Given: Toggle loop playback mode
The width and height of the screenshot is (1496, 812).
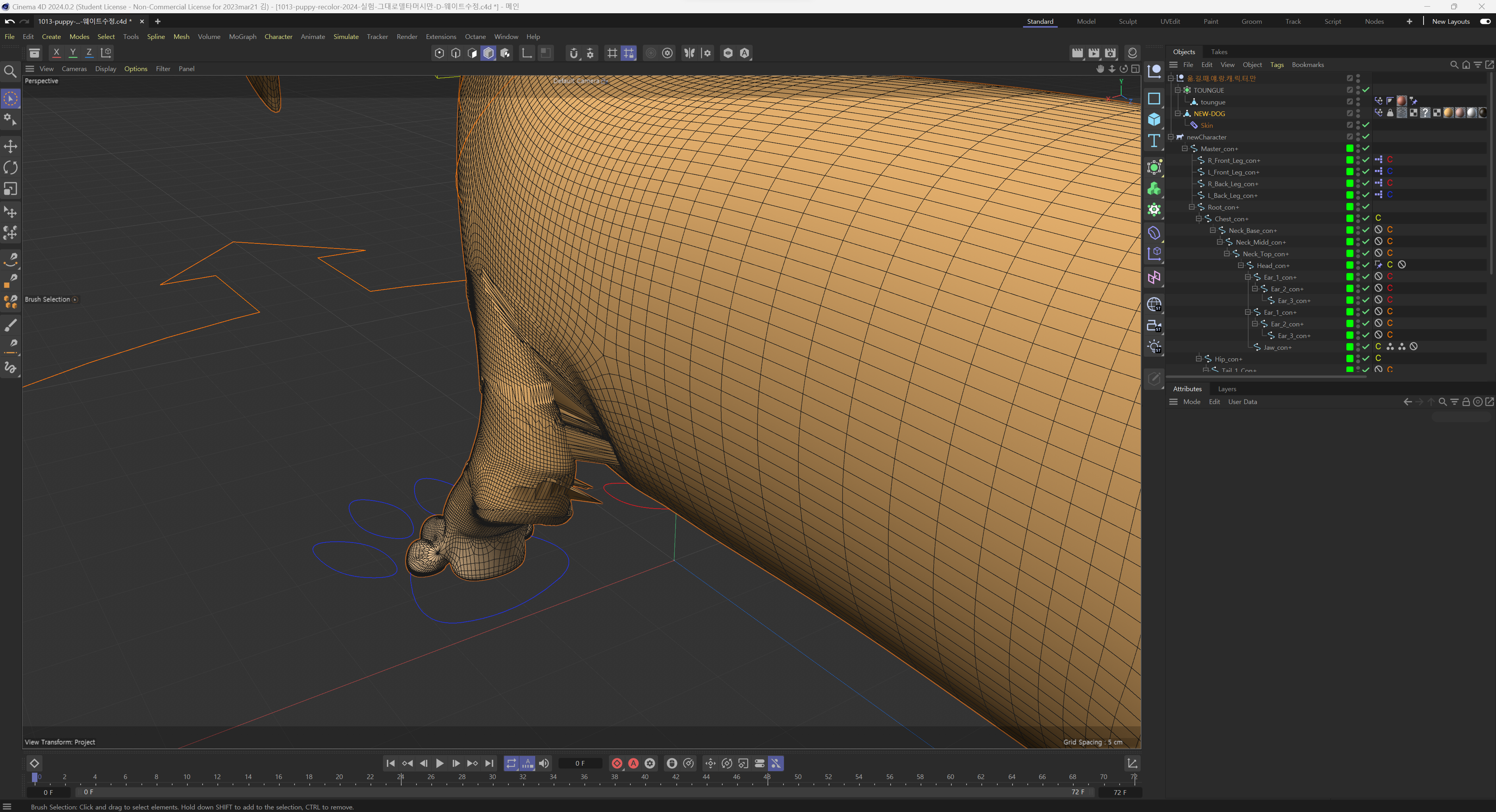Looking at the screenshot, I should pos(511,763).
